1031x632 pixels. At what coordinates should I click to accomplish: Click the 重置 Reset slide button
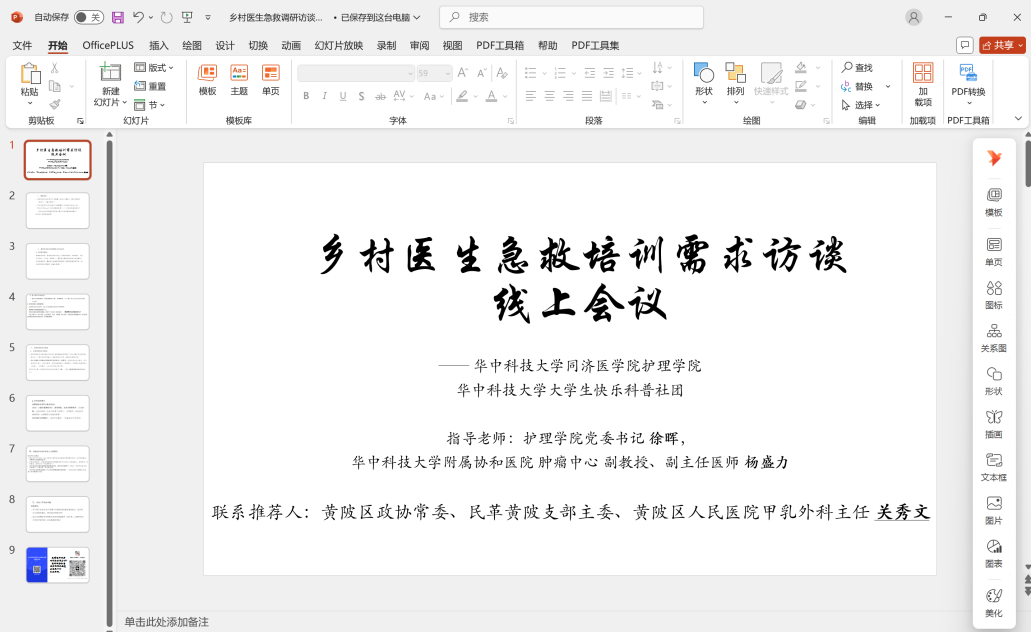(151, 86)
